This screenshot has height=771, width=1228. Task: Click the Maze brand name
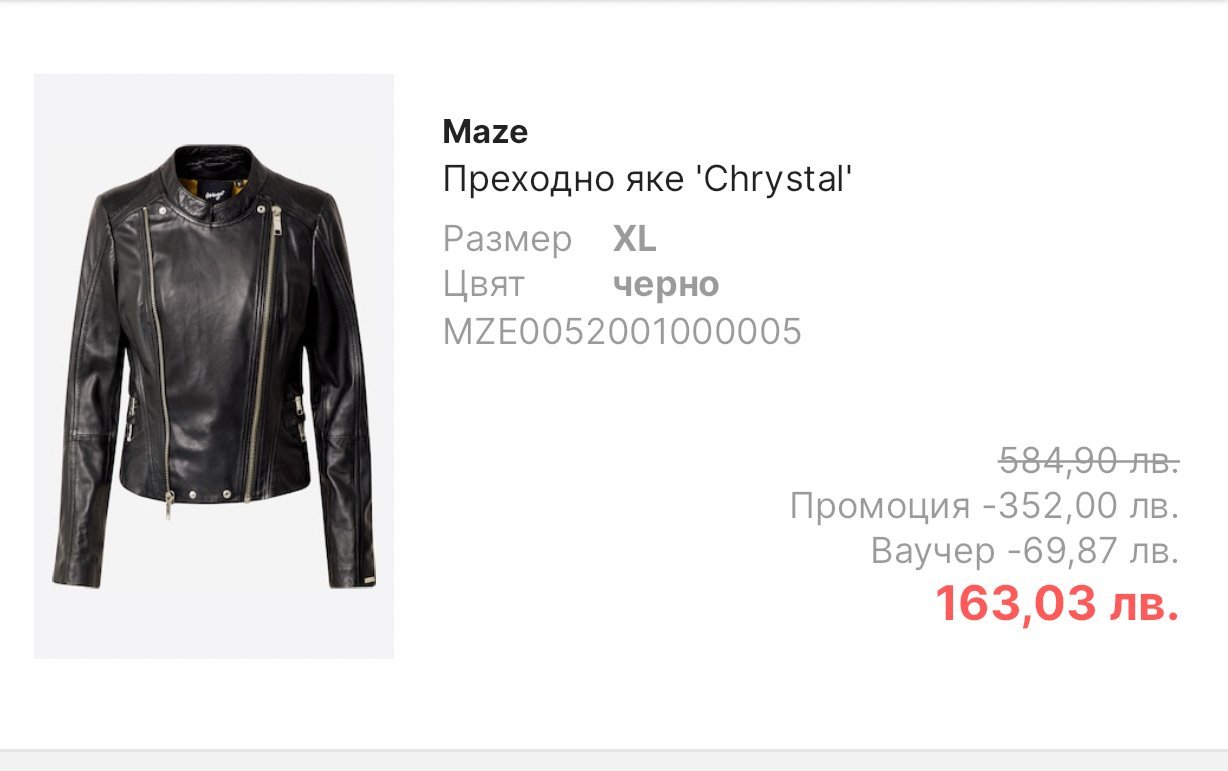[485, 132]
